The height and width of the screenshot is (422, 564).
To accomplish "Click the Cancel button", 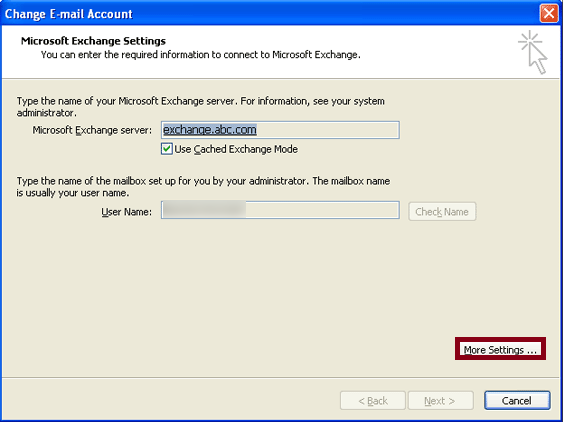I will coord(517,400).
